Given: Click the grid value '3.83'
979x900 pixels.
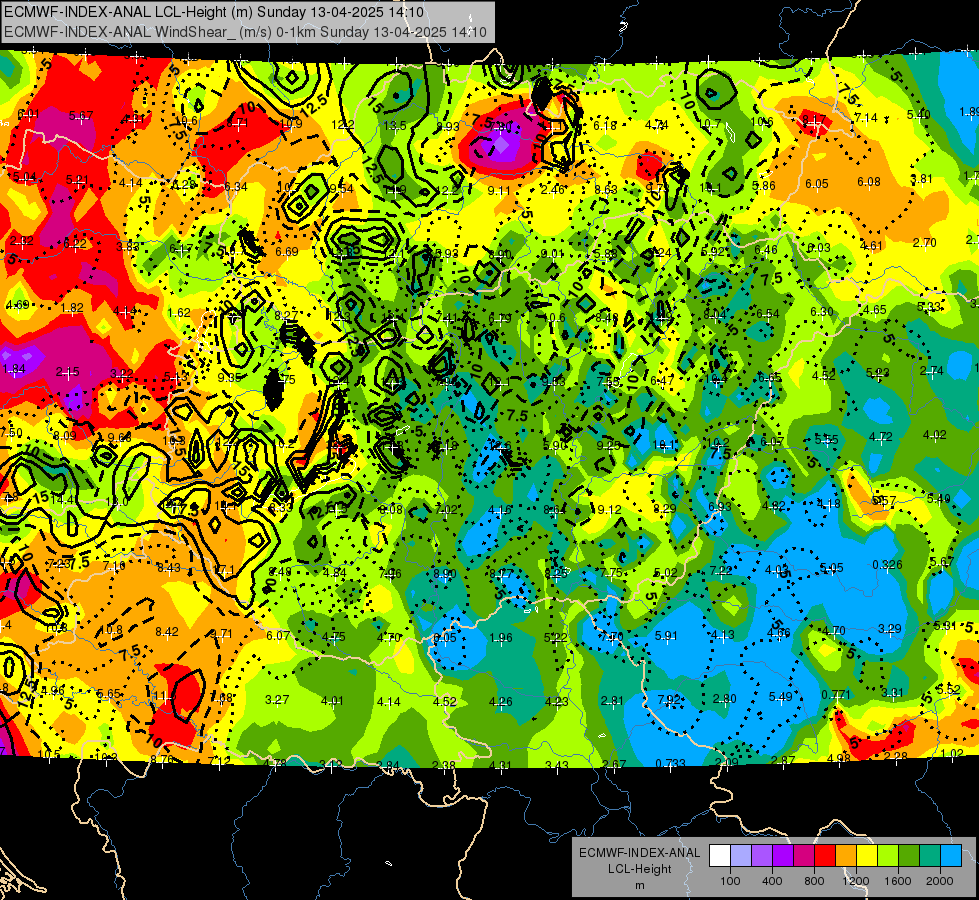Looking at the screenshot, I should tap(128, 246).
